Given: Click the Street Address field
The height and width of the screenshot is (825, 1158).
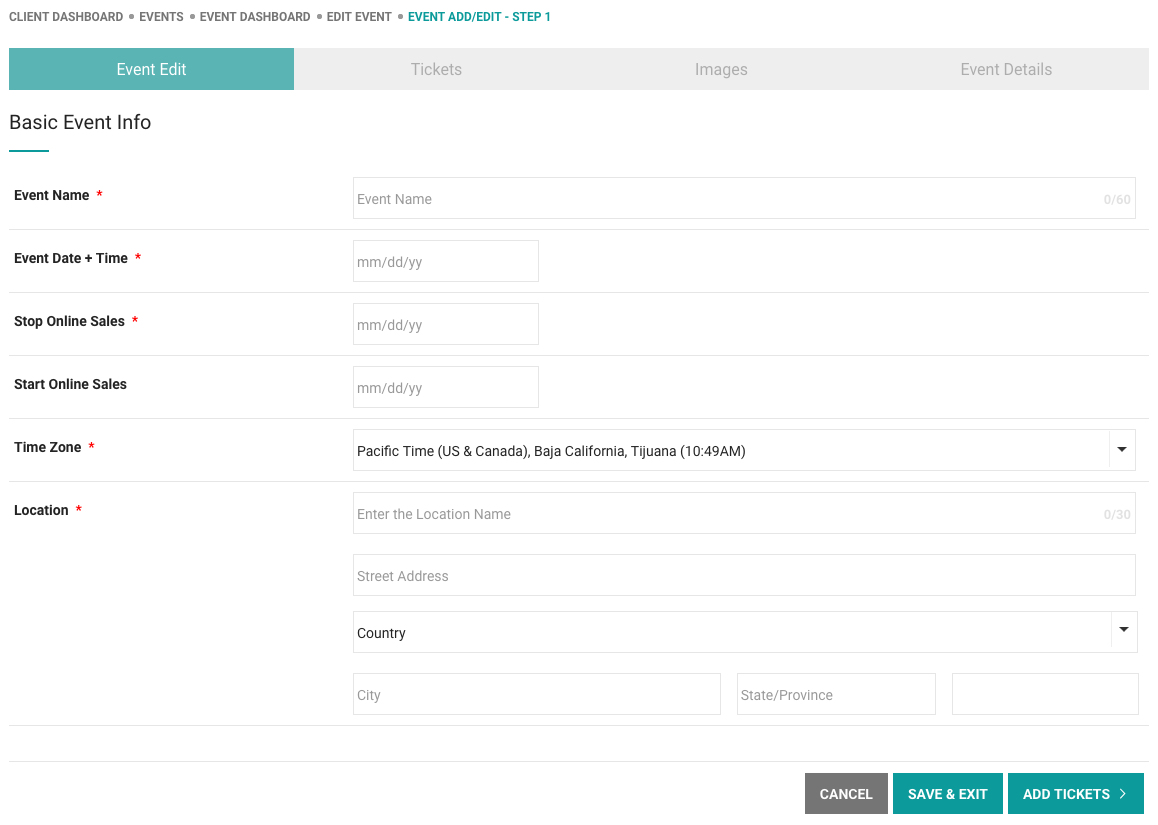Looking at the screenshot, I should tap(744, 575).
